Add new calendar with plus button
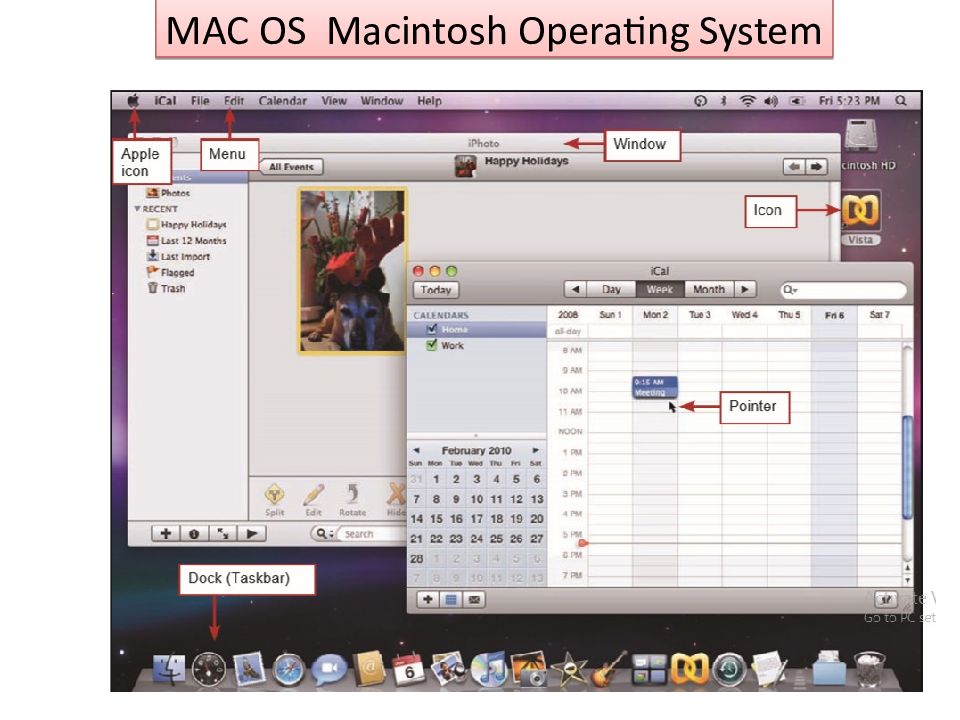The width and height of the screenshot is (960, 720). pos(428,599)
